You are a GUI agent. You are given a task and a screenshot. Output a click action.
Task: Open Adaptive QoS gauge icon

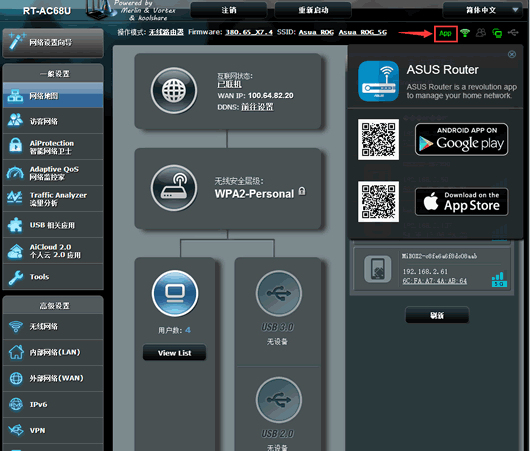pos(15,173)
